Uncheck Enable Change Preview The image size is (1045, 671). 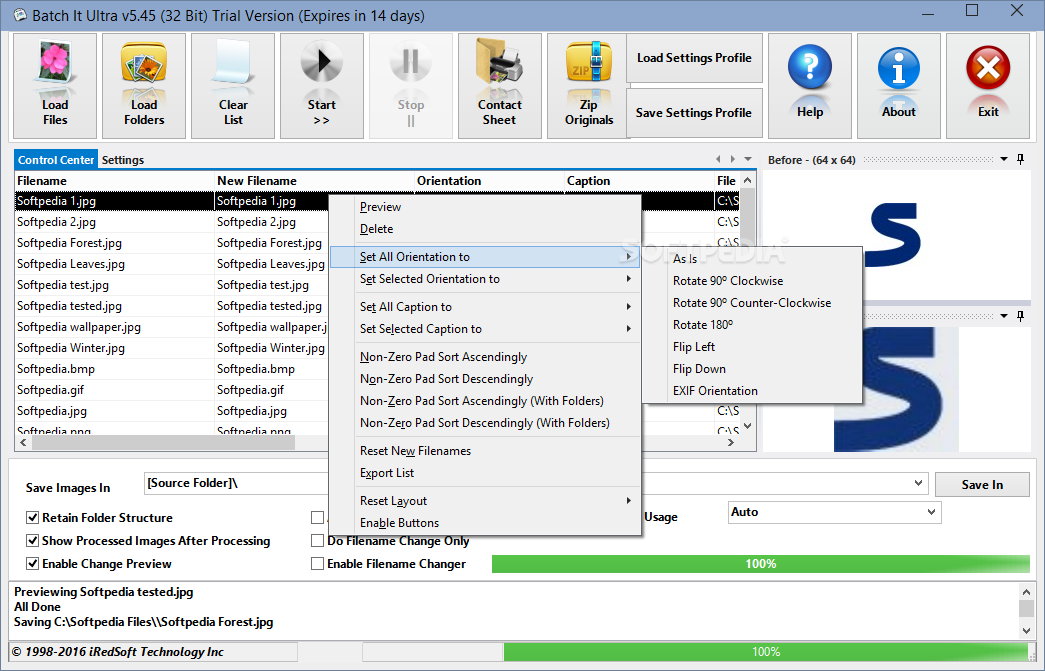tap(32, 564)
